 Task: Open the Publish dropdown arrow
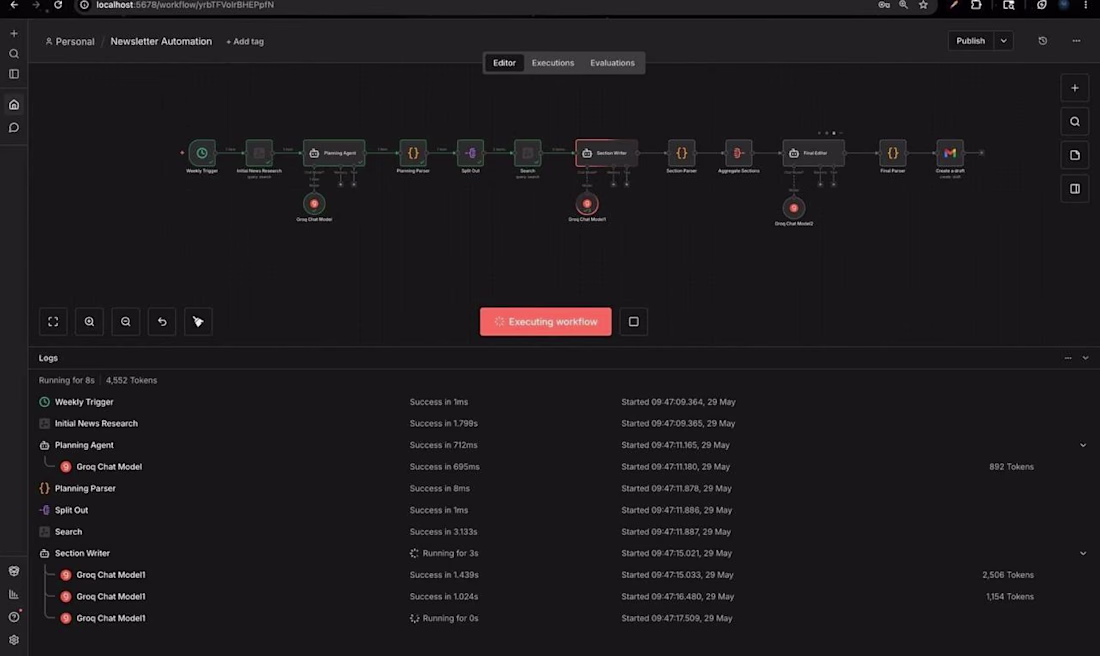1004,41
